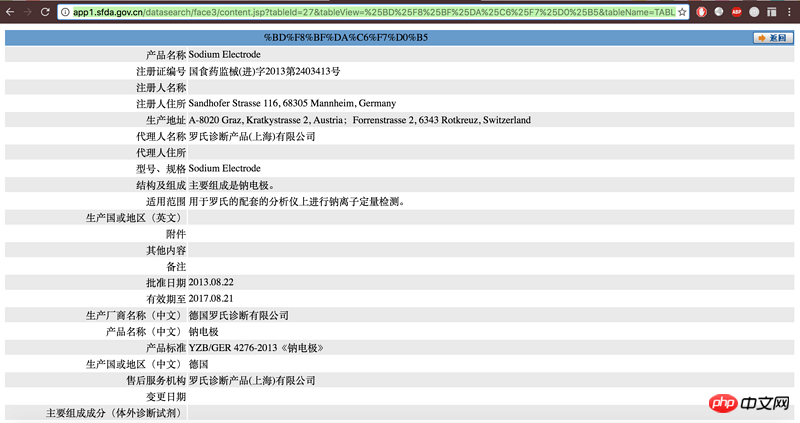The width and height of the screenshot is (800, 423).
Task: View site info icon in address bar
Action: tap(65, 12)
